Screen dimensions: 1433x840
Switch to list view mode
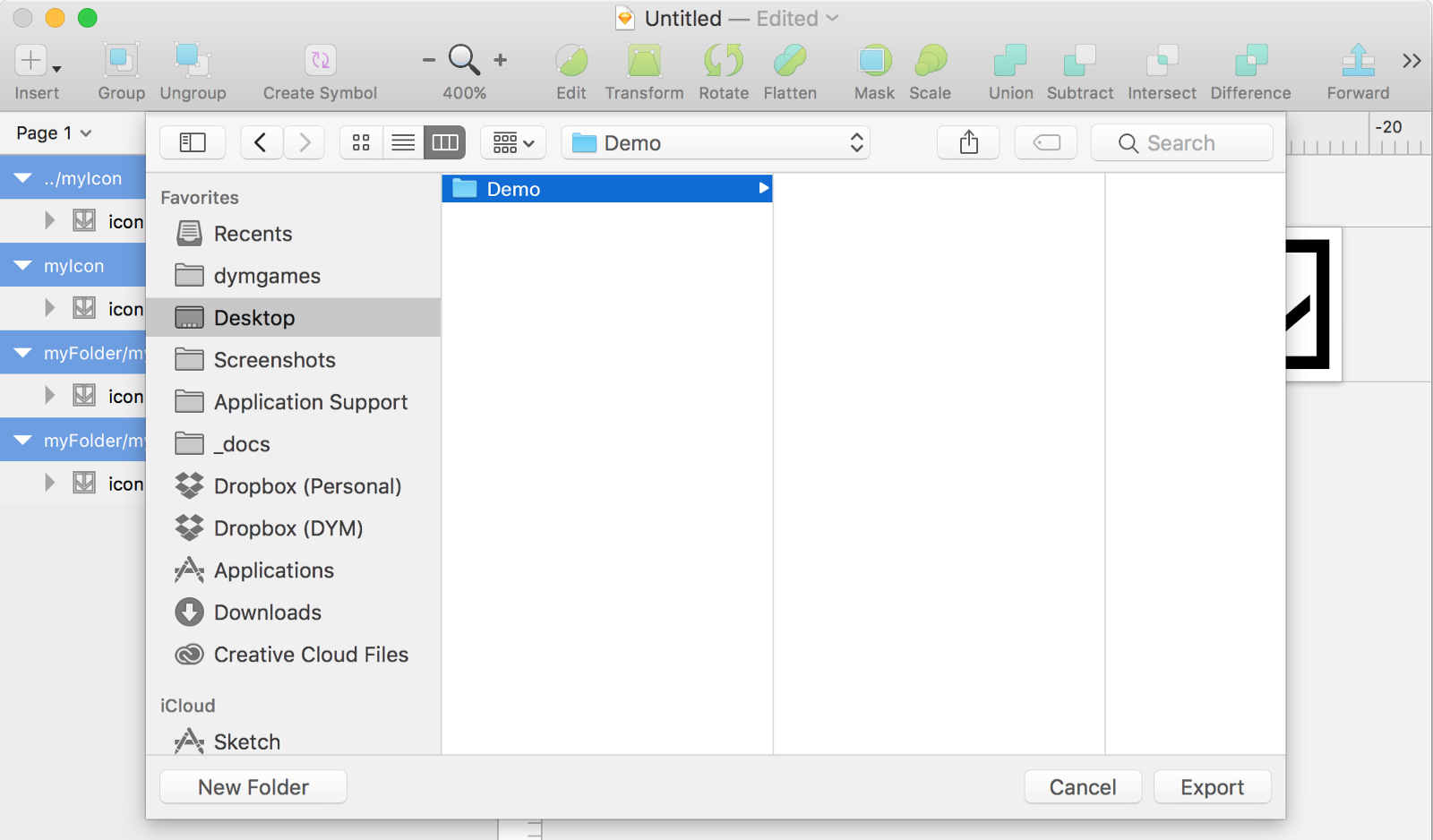click(x=403, y=142)
